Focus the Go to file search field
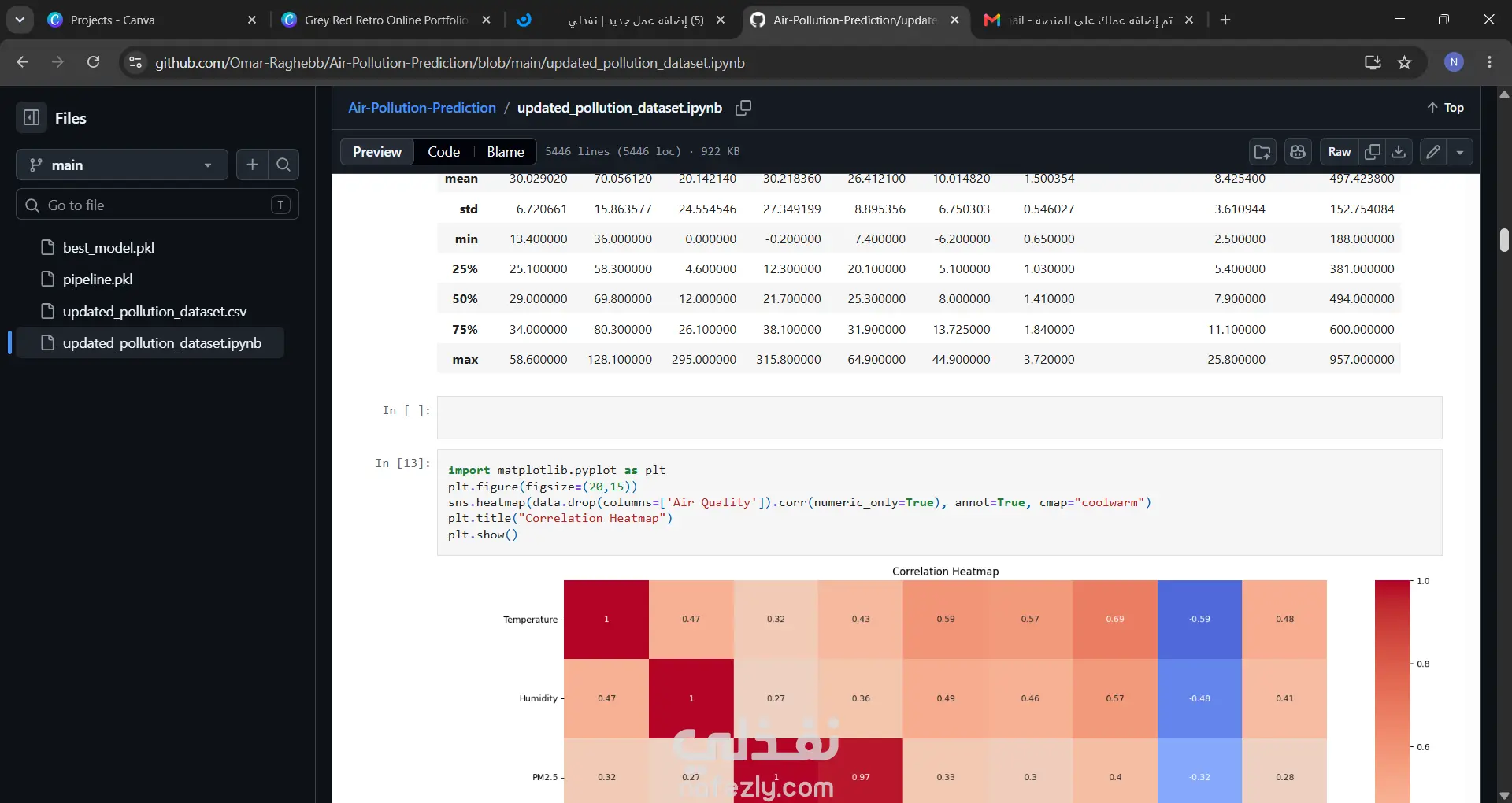Image resolution: width=1512 pixels, height=803 pixels. (157, 205)
